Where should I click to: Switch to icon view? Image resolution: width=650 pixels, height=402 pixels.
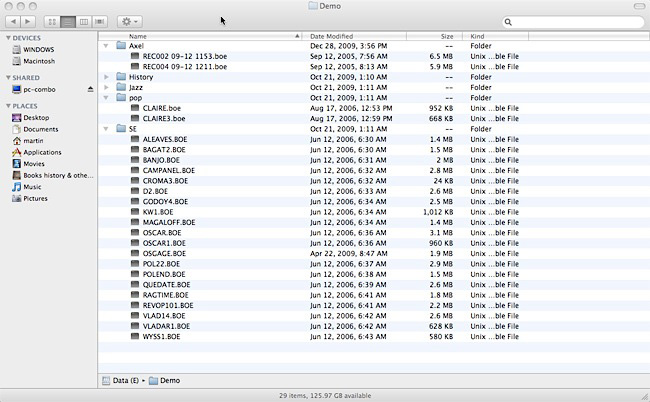[x=52, y=21]
